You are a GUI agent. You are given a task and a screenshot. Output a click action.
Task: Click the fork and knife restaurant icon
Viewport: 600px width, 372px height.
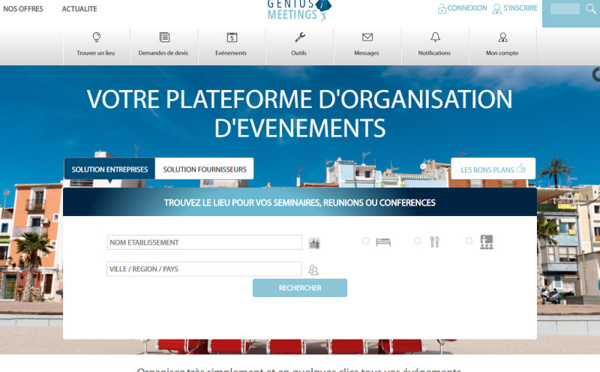(434, 242)
